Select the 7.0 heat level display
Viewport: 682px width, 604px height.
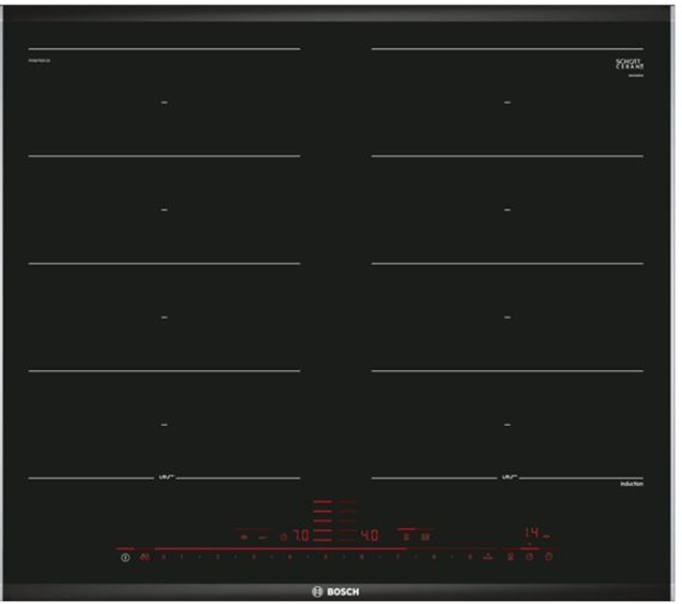pyautogui.click(x=300, y=536)
